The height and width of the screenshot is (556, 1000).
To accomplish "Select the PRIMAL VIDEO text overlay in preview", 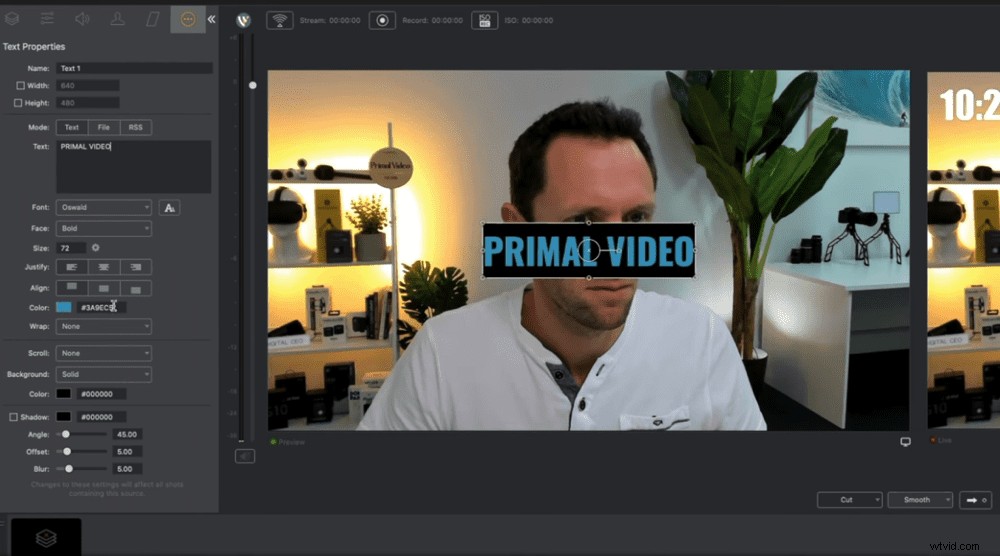I will [x=589, y=251].
